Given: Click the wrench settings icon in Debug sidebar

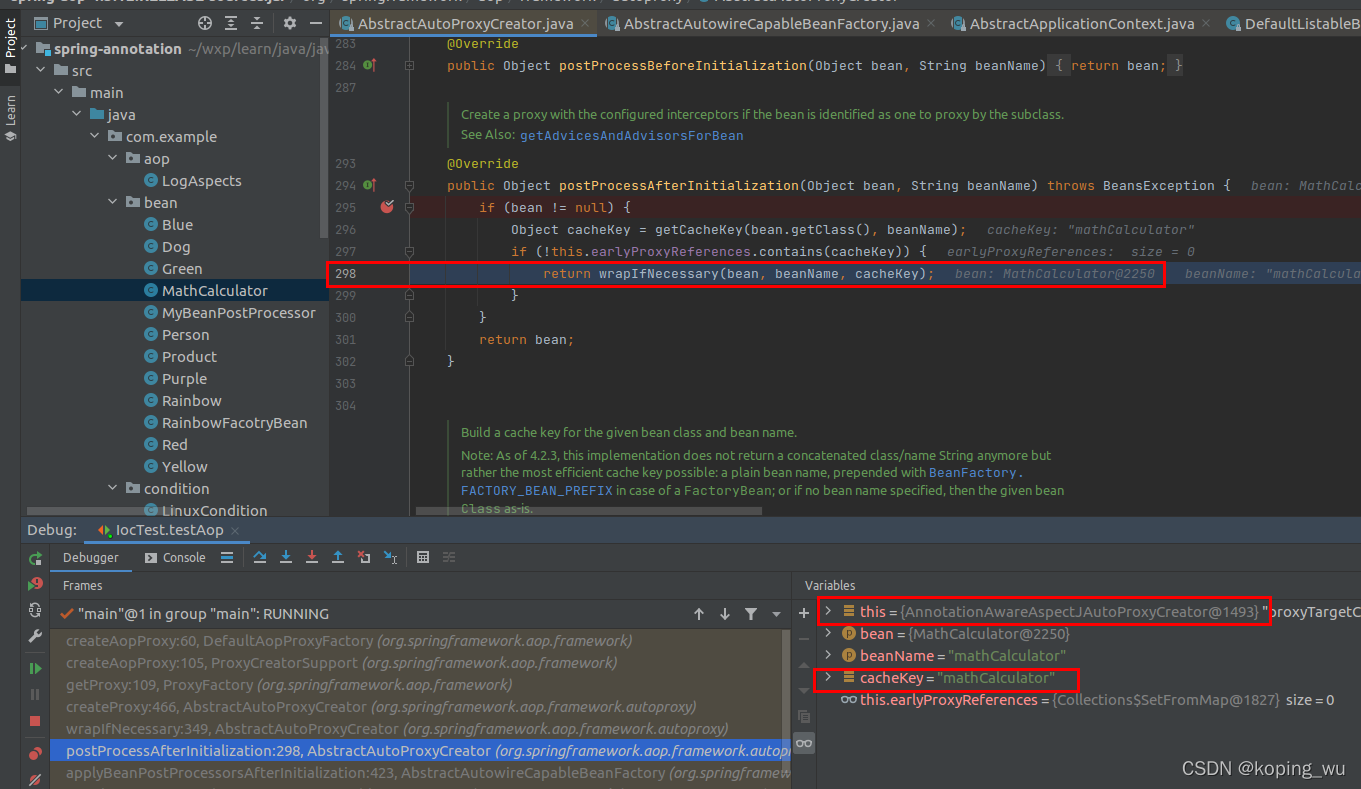Looking at the screenshot, I should click(35, 636).
